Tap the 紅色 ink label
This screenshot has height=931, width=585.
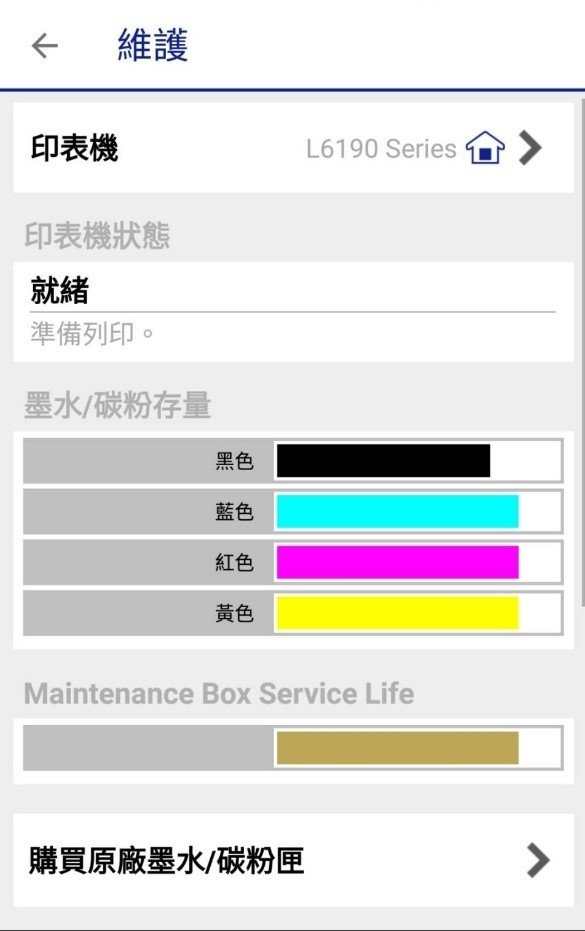[235, 562]
